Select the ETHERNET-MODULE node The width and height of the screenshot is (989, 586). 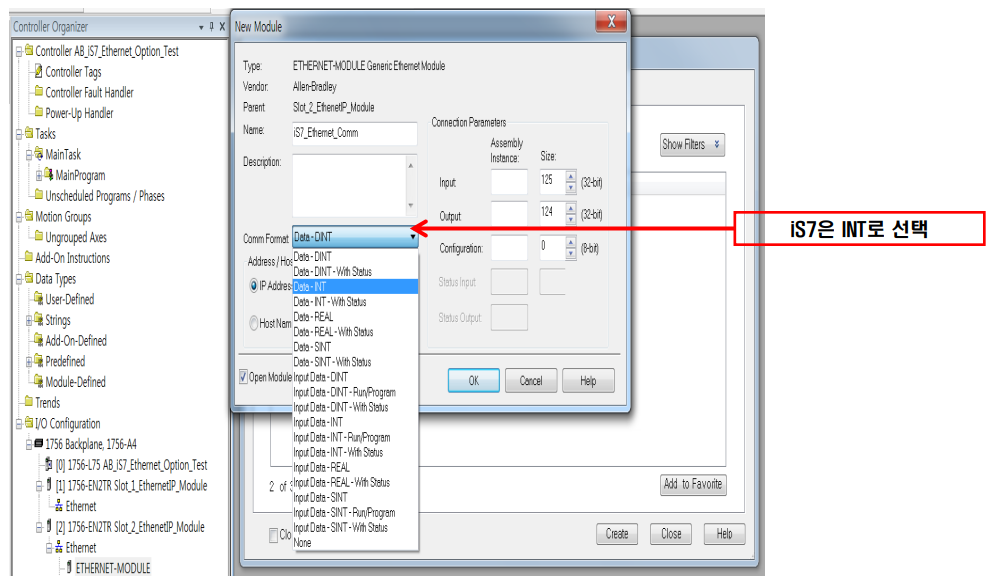click(x=111, y=568)
